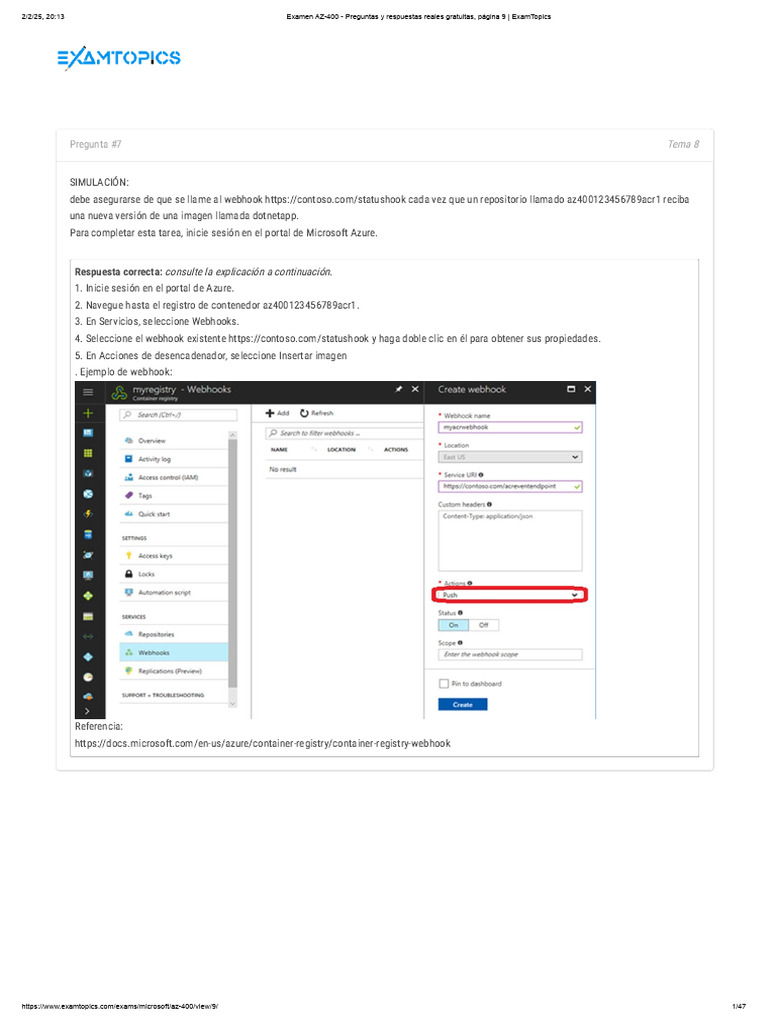This screenshot has height=1024, width=768.
Task: Sort webhooks by NAME column
Action: tap(279, 450)
